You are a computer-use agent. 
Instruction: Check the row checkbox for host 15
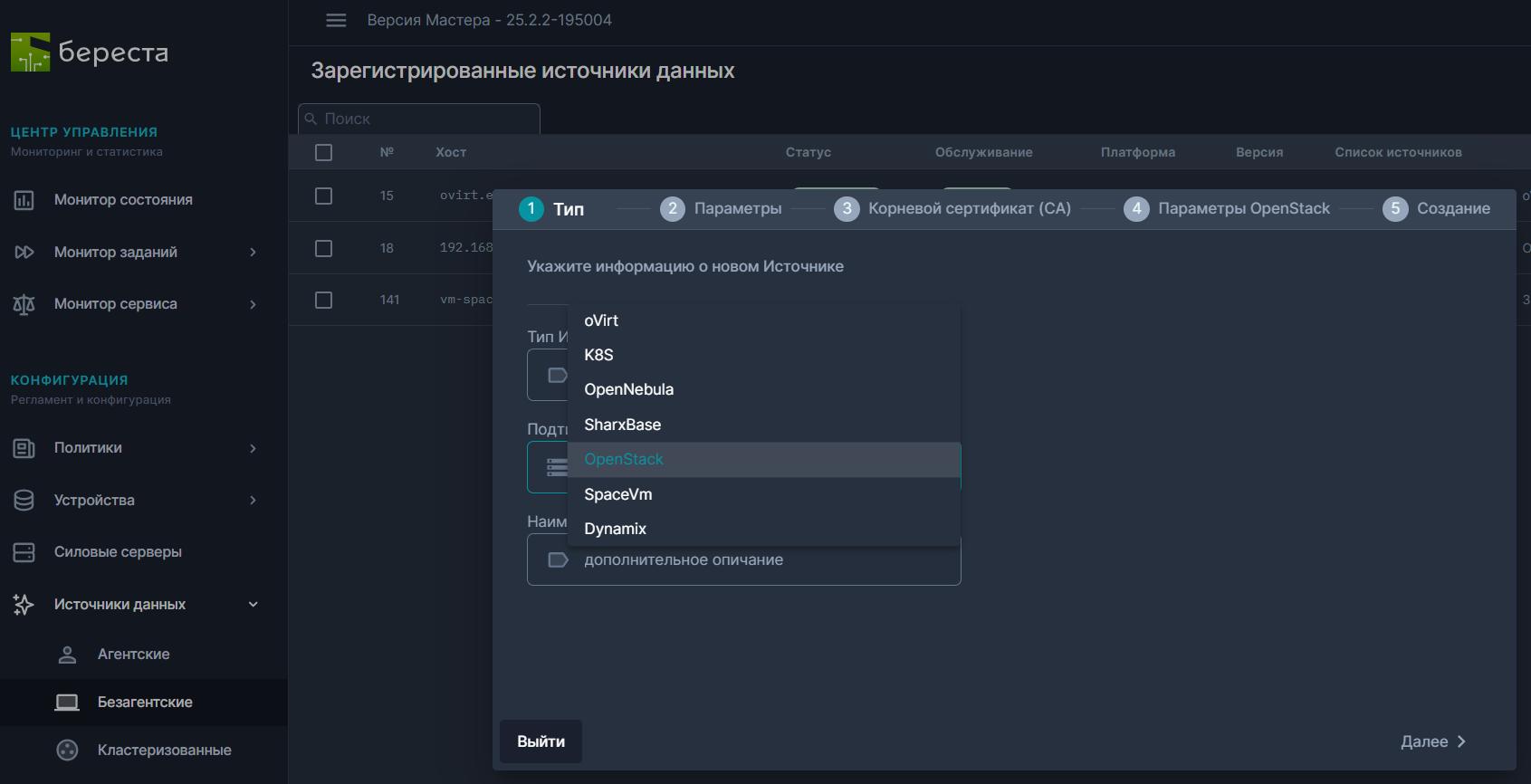coord(323,196)
